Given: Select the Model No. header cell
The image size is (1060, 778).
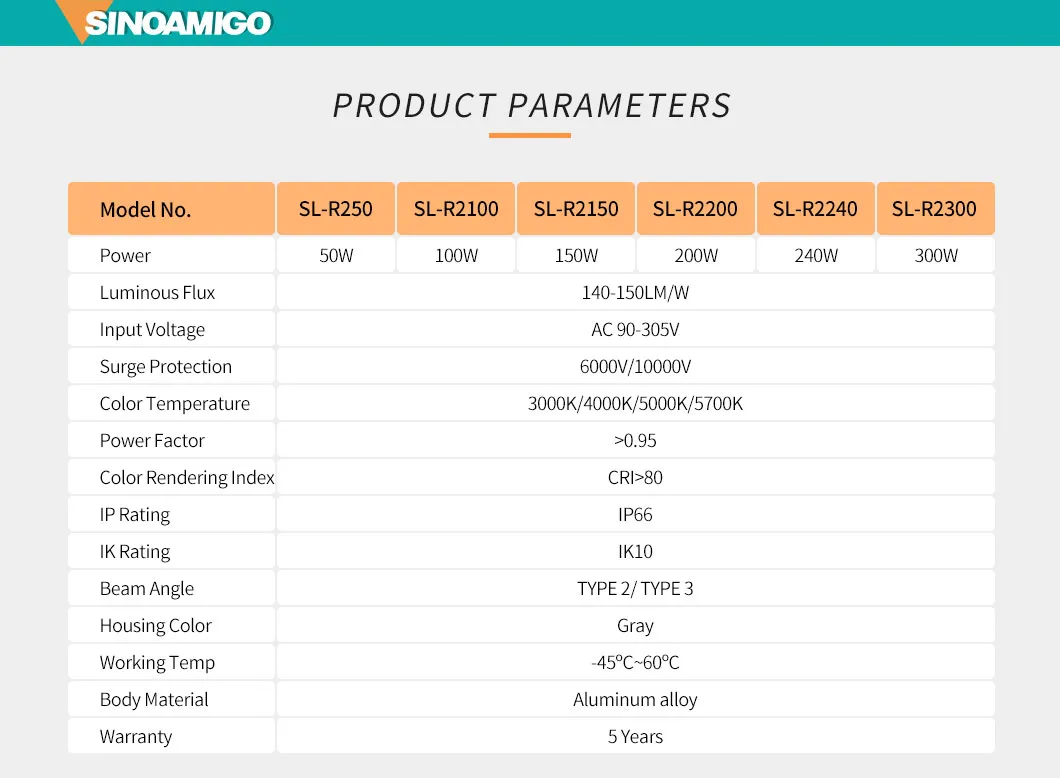Looking at the screenshot, I should click(x=145, y=210).
